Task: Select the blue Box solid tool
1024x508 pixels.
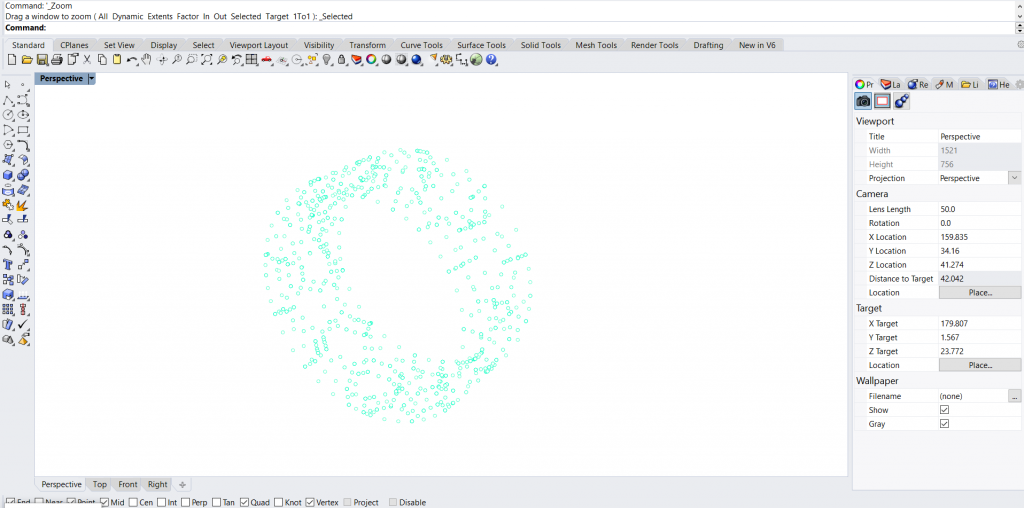Action: (8, 175)
